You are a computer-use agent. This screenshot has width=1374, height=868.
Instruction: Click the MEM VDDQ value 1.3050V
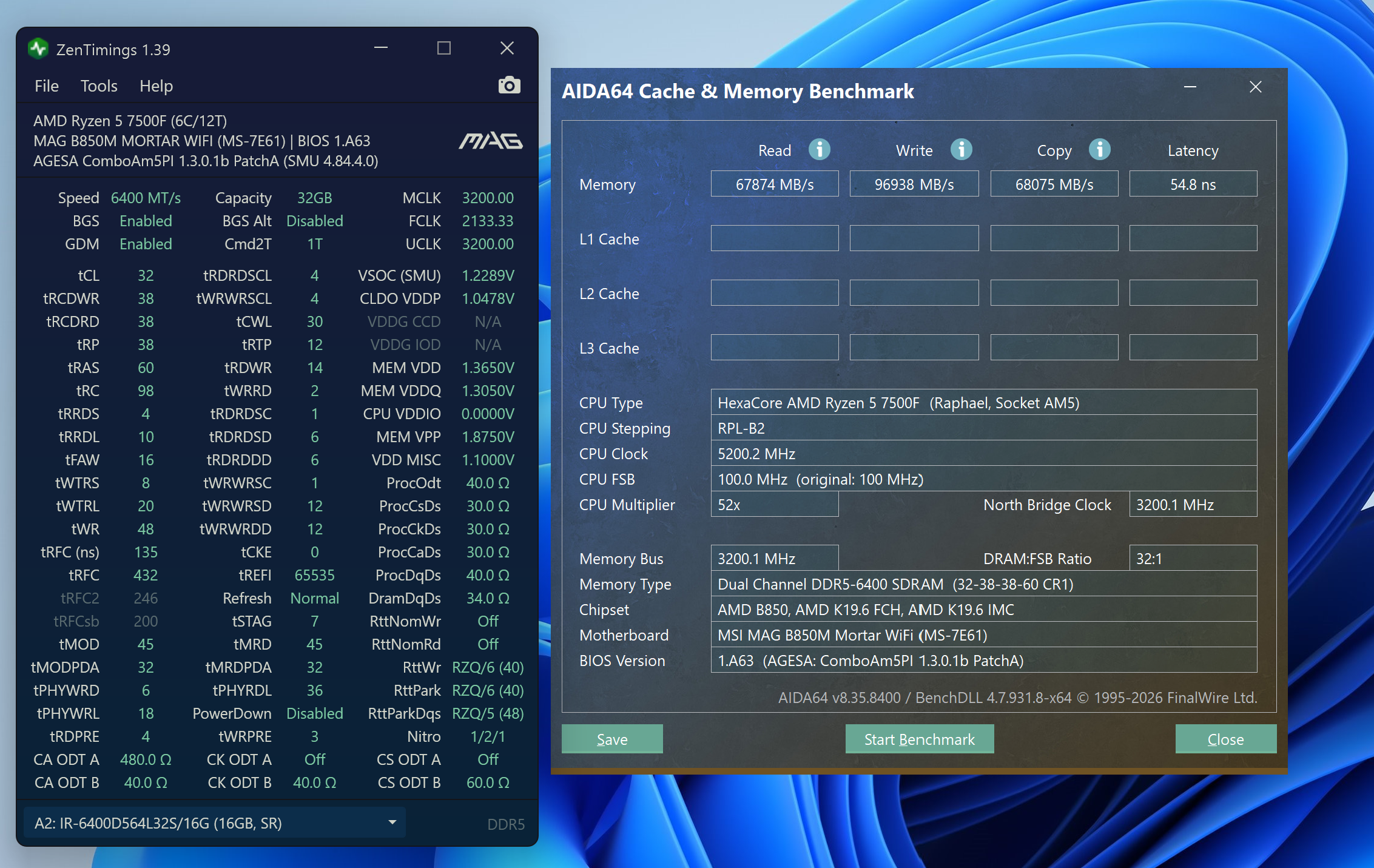(488, 391)
